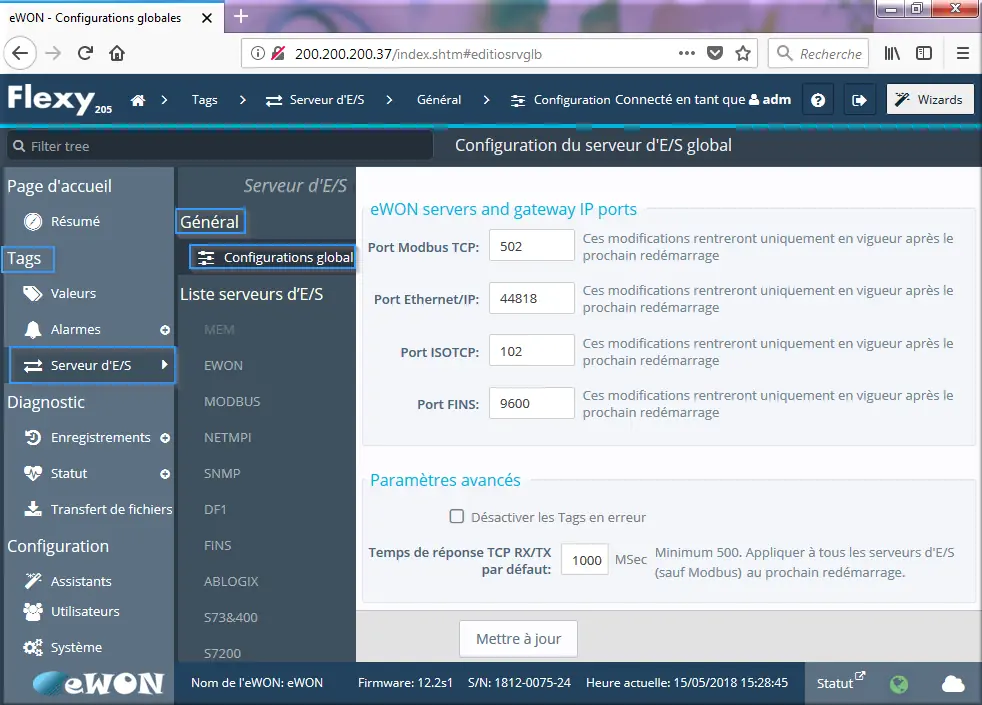Click the green globe status icon
982x705 pixels.
[x=899, y=684]
